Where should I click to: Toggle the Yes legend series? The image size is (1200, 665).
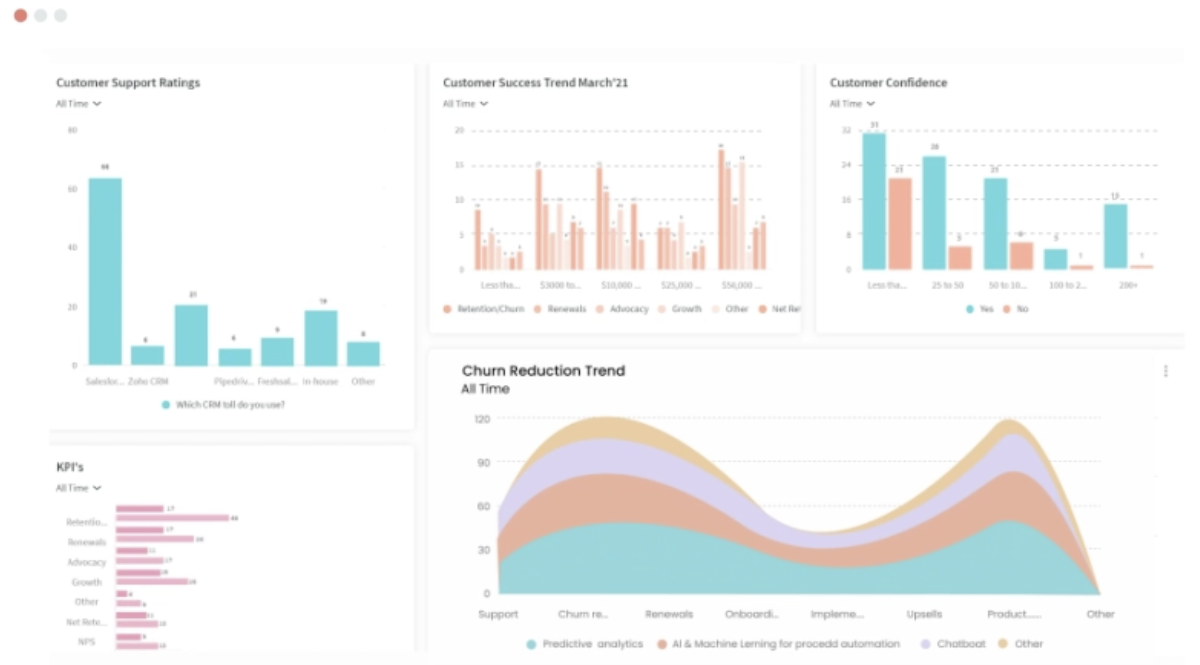coord(979,309)
